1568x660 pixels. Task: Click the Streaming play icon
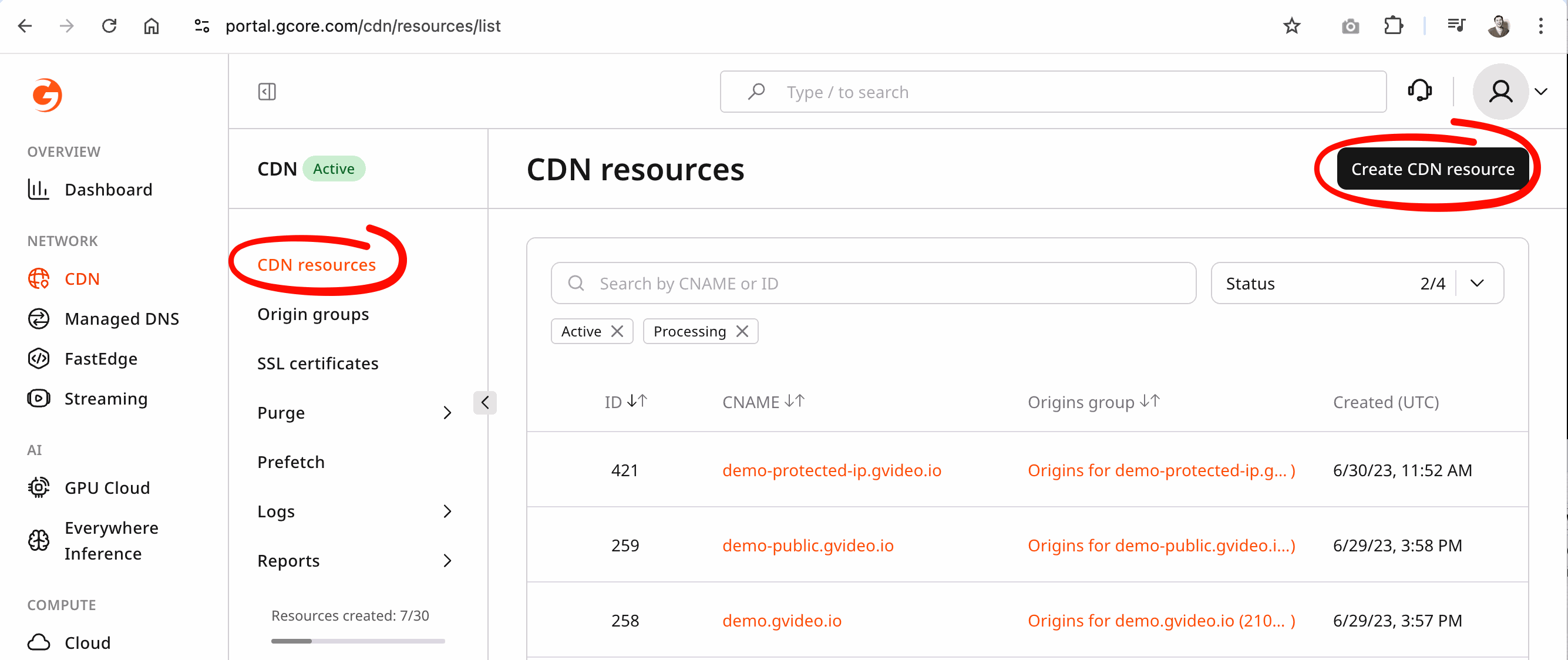(x=38, y=398)
